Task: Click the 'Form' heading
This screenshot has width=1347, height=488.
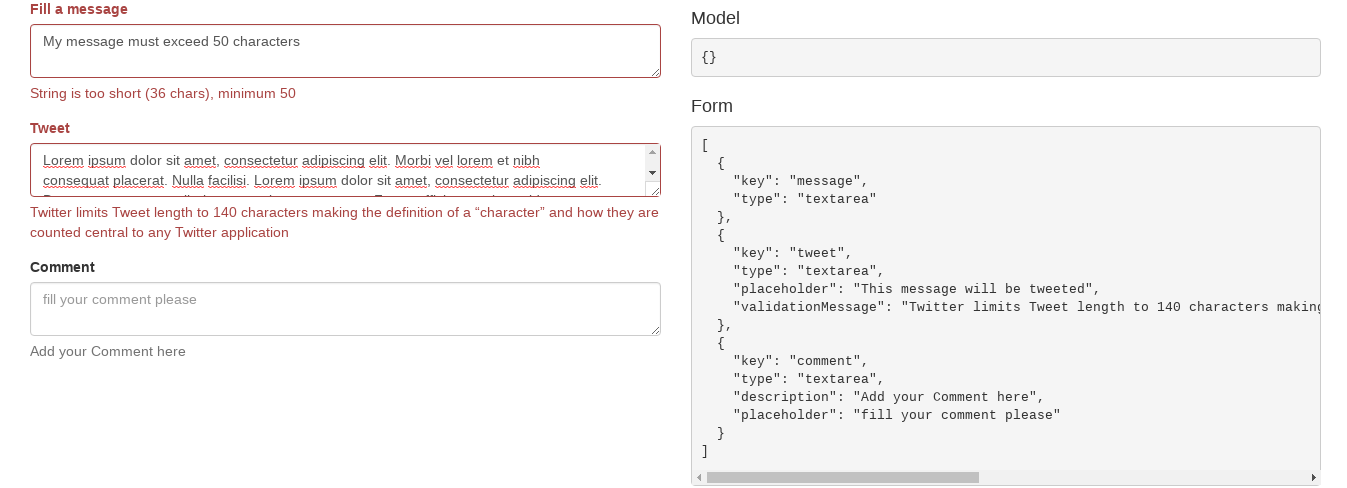Action: [712, 106]
